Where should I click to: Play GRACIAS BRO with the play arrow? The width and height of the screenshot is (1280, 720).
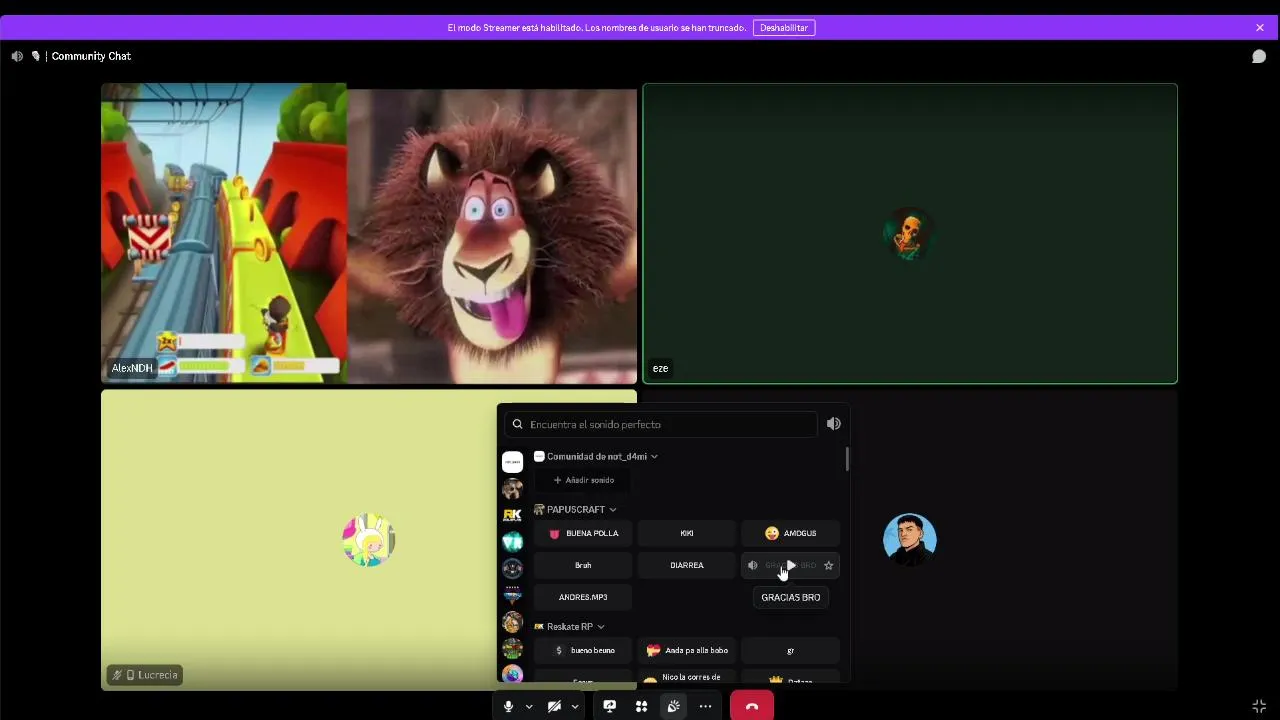click(791, 565)
